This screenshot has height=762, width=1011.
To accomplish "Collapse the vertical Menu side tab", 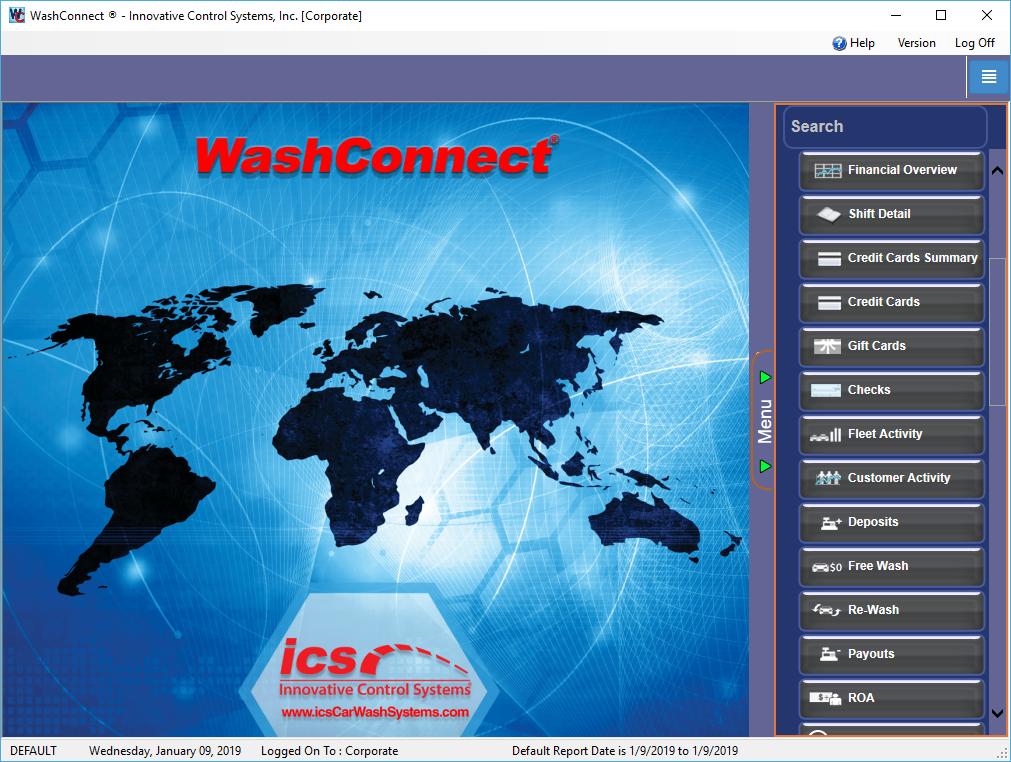I will tap(765, 421).
